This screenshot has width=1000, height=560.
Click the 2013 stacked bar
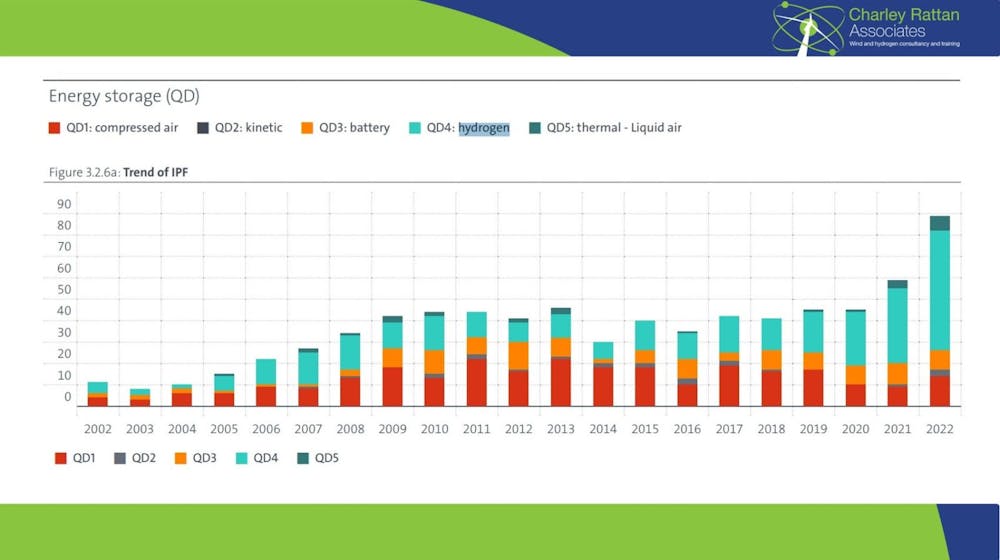(x=561, y=357)
